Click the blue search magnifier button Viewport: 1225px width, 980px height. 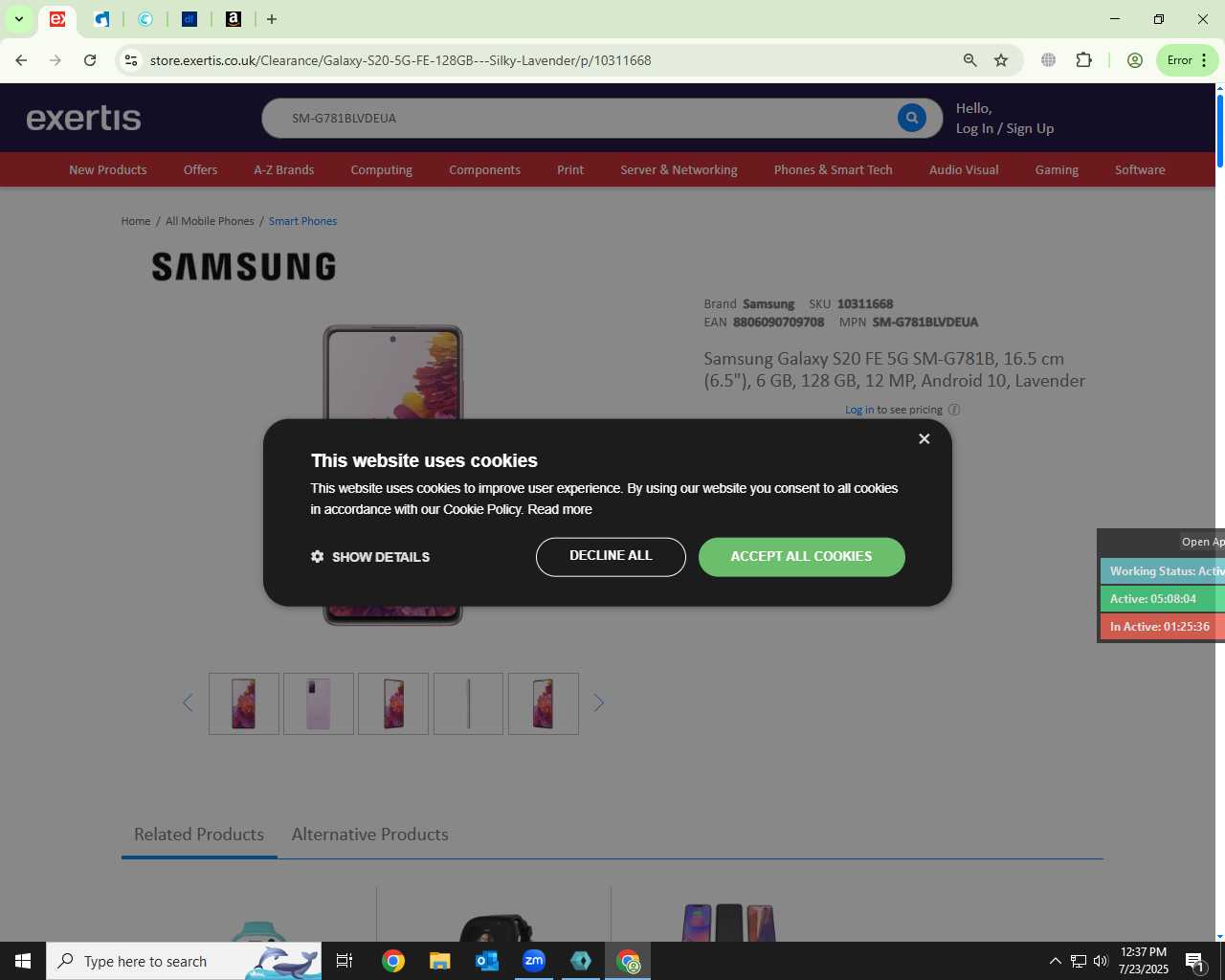pos(911,118)
